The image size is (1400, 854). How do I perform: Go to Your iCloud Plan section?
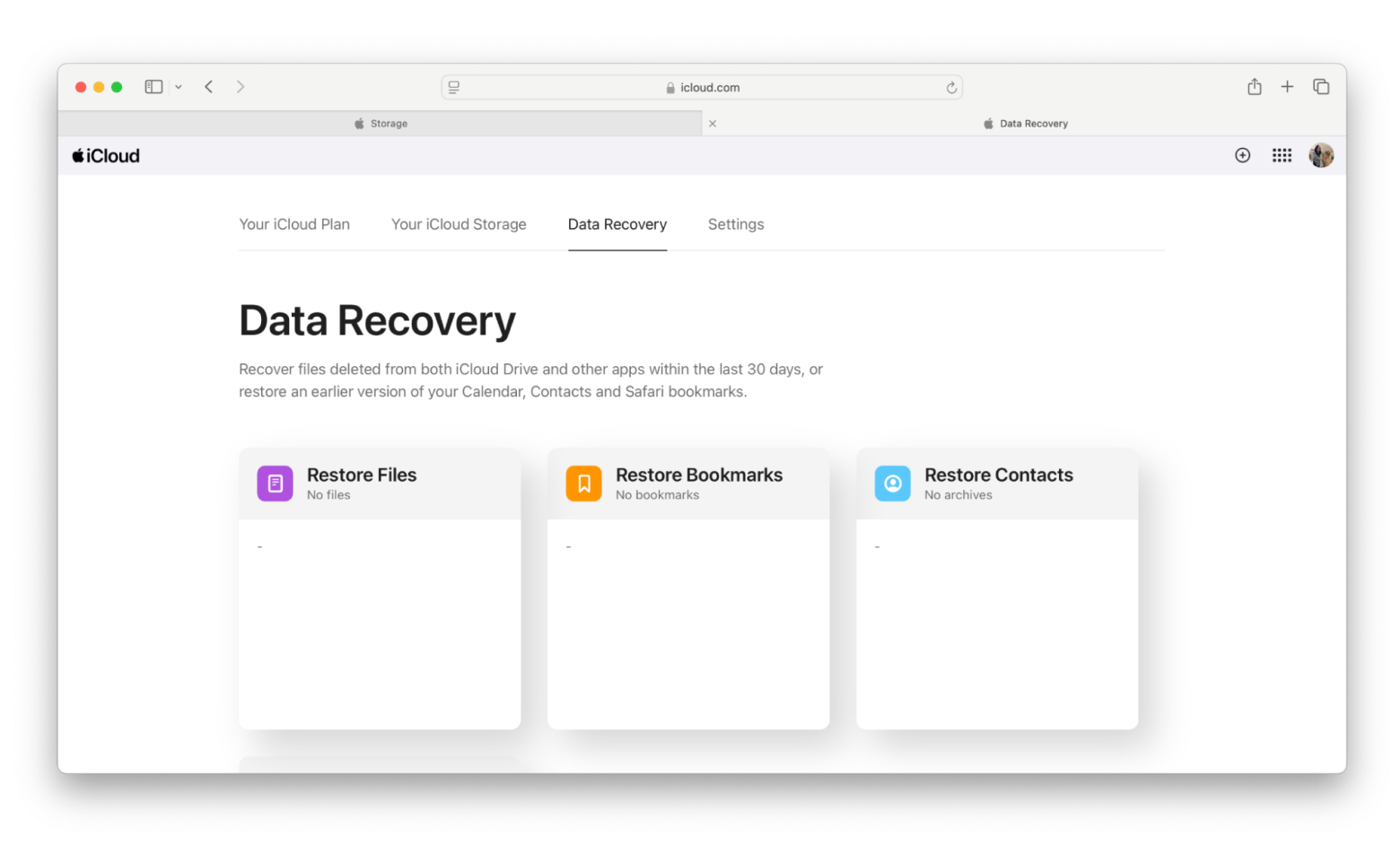294,224
